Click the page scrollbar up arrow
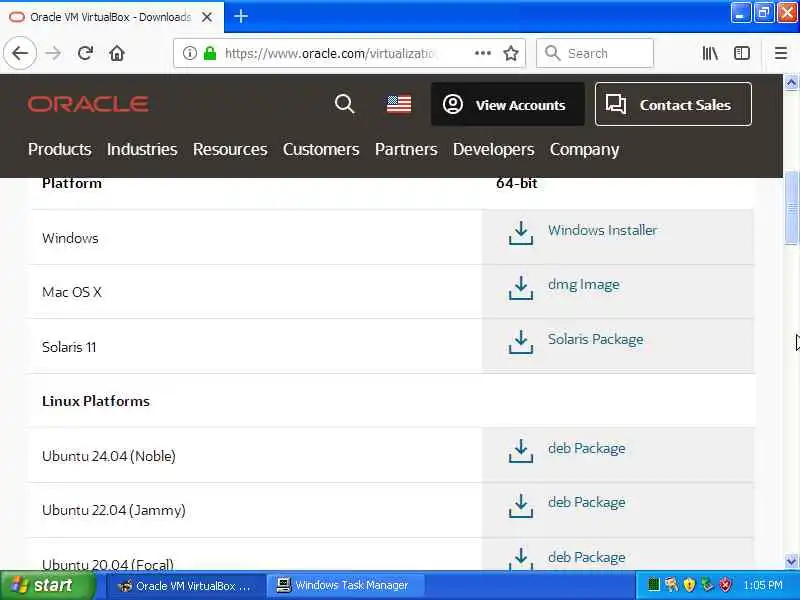This screenshot has height=600, width=800. [791, 82]
